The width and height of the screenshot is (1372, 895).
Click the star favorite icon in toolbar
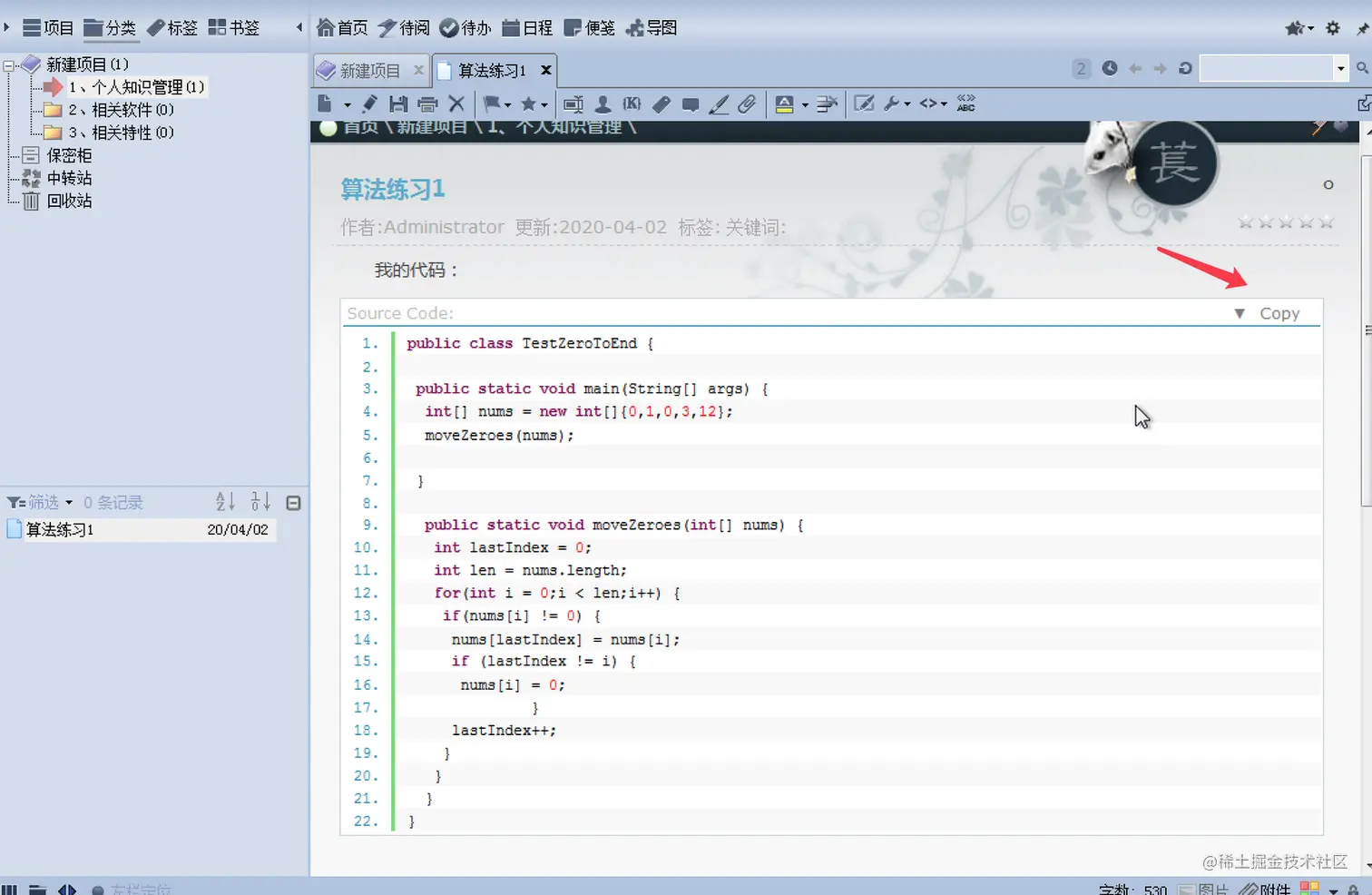(x=528, y=104)
